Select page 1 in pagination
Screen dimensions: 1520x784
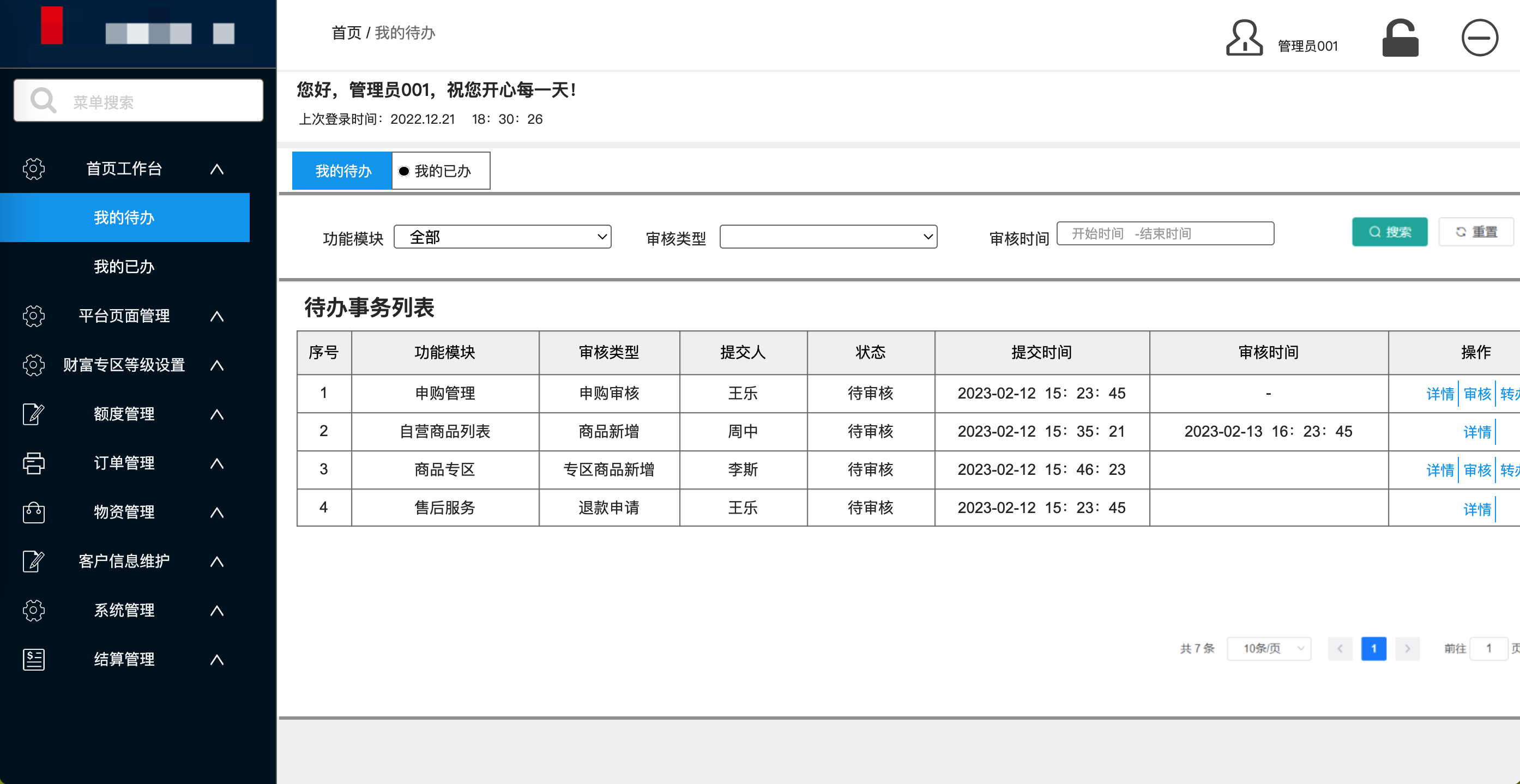click(1374, 648)
